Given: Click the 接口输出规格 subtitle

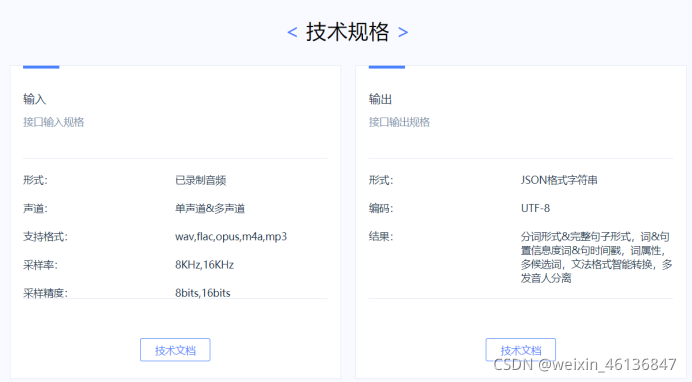Looking at the screenshot, I should [x=399, y=122].
